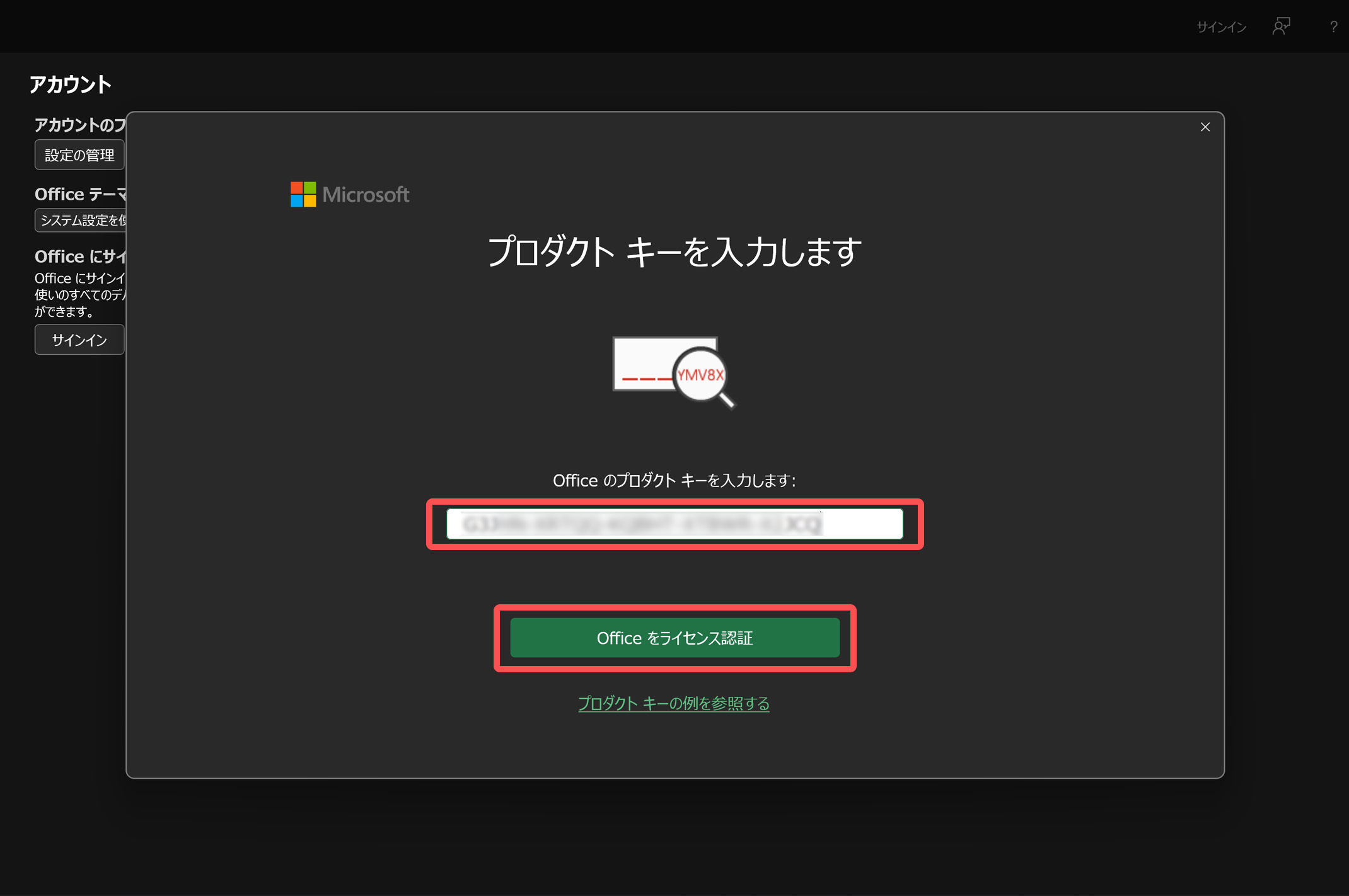Click the Microsoft logo in dialog
This screenshot has height=896, width=1349.
303,194
